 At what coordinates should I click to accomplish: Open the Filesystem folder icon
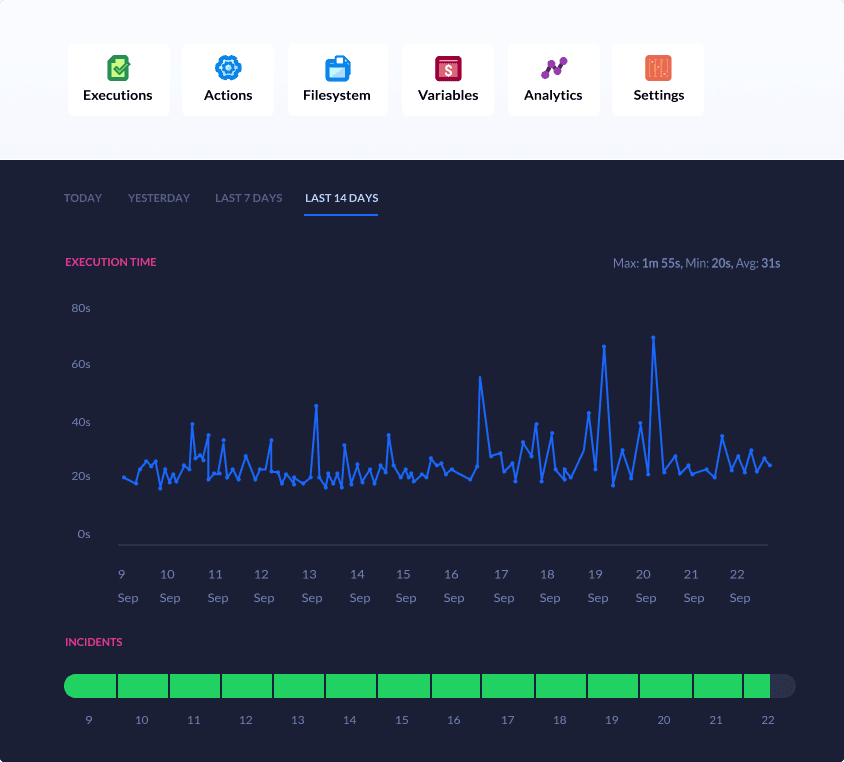pyautogui.click(x=337, y=68)
